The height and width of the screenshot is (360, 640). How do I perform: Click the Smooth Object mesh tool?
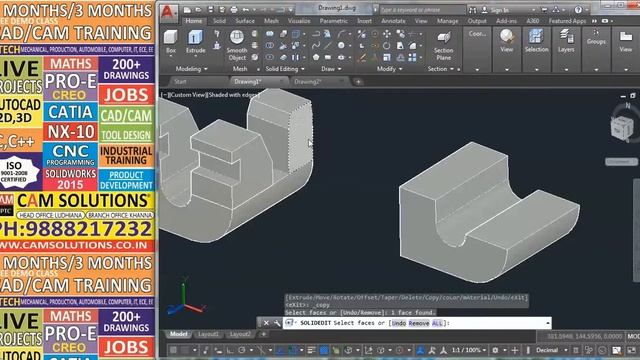pyautogui.click(x=237, y=45)
